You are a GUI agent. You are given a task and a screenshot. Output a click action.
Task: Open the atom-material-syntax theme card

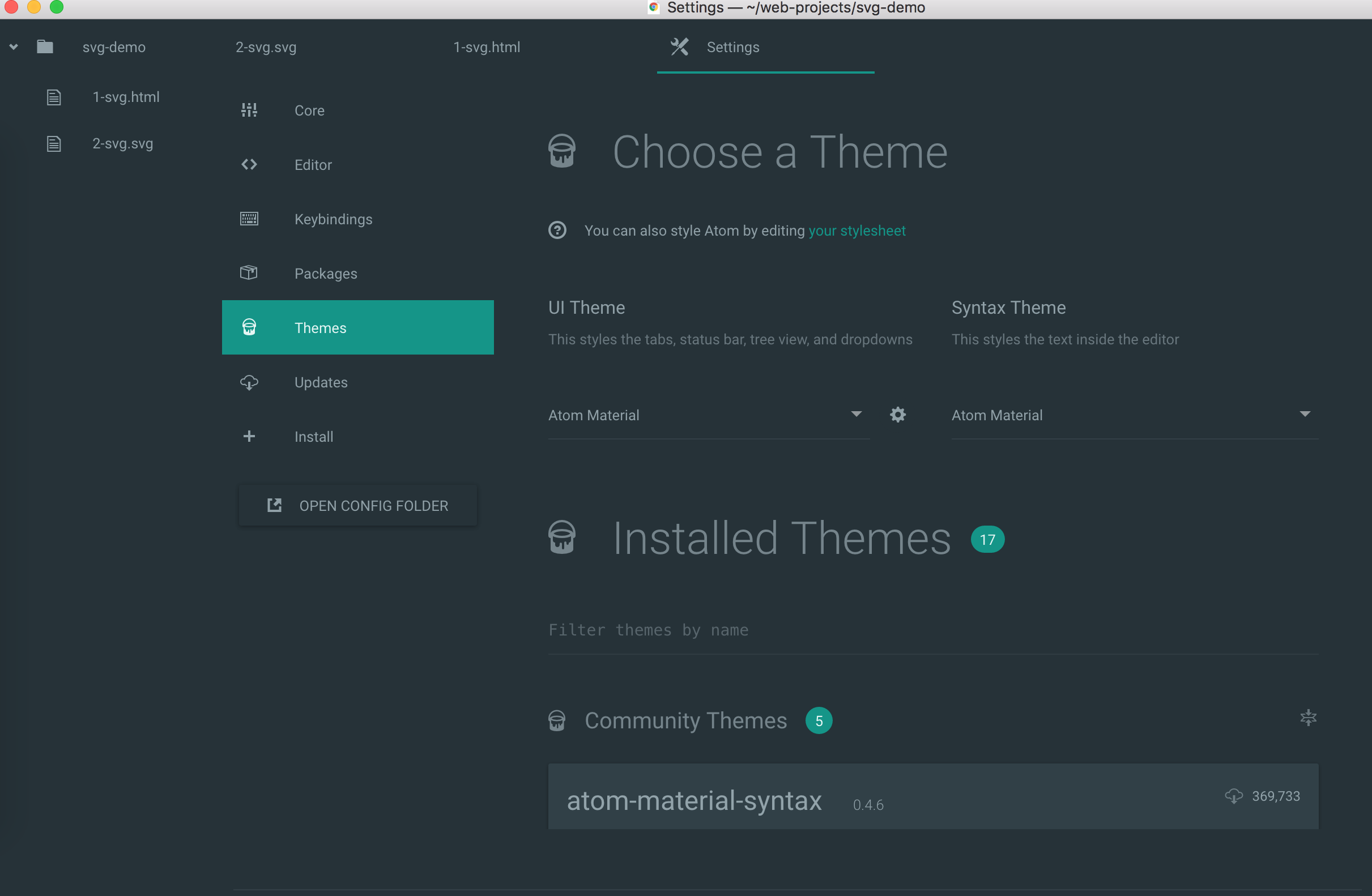point(933,796)
